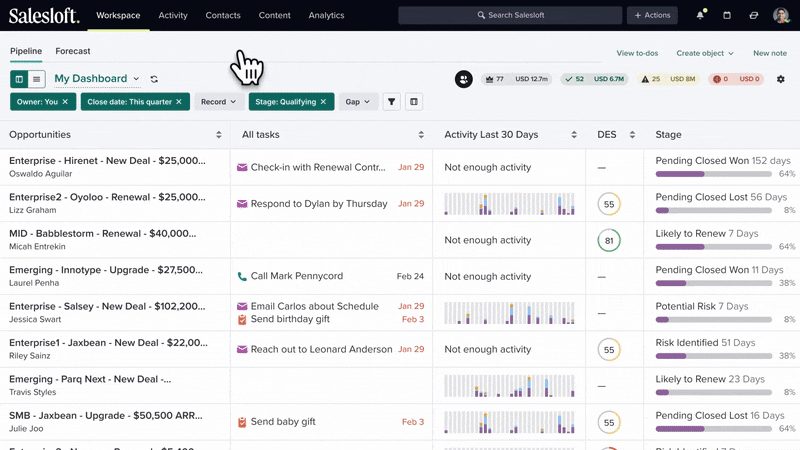Image resolution: width=800 pixels, height=450 pixels.
Task: Open the Analytics menu
Action: [x=327, y=15]
